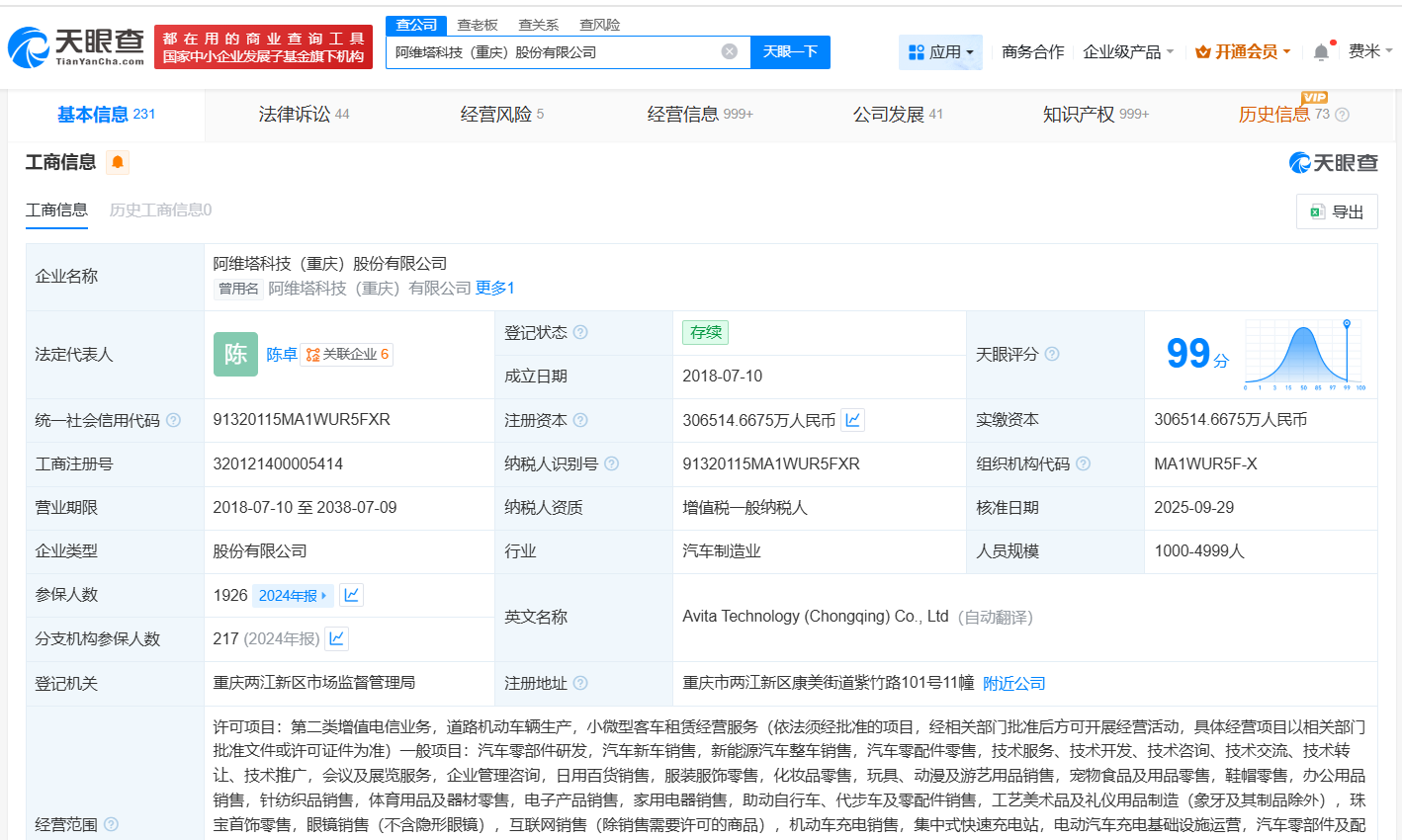Image resolution: width=1402 pixels, height=840 pixels.
Task: Click the 天眼一下 search button
Action: [790, 51]
